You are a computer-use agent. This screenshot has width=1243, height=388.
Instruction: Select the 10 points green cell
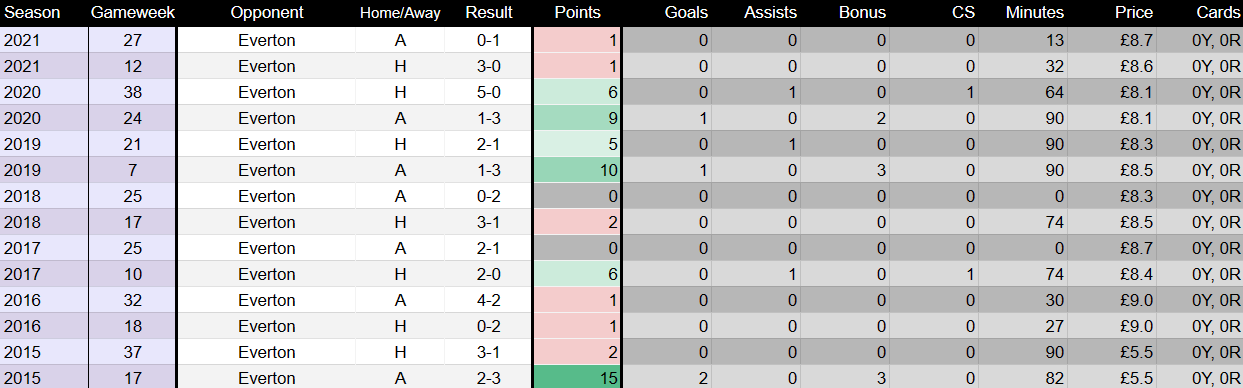click(x=578, y=170)
